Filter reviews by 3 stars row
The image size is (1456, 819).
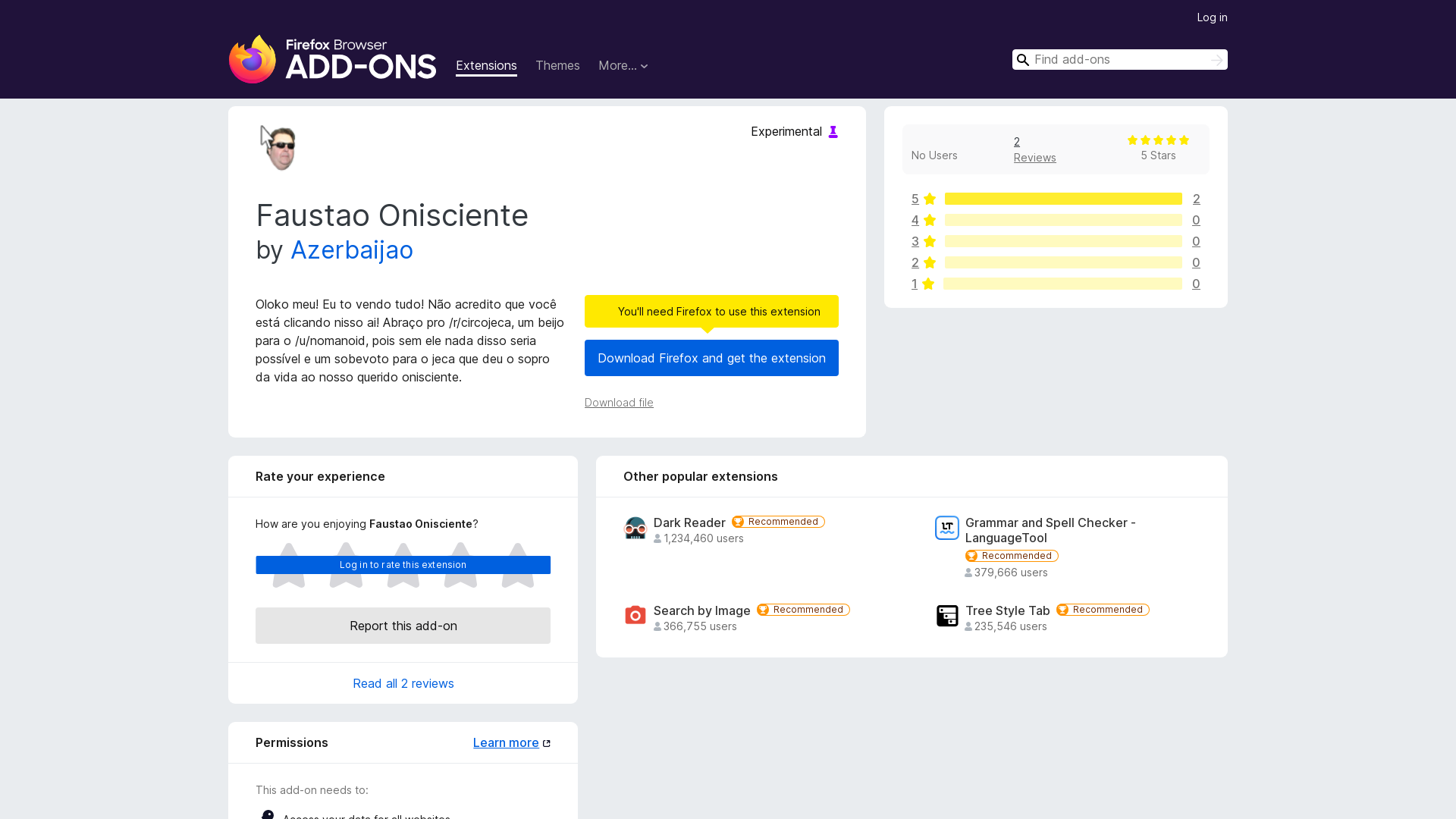point(1056,241)
